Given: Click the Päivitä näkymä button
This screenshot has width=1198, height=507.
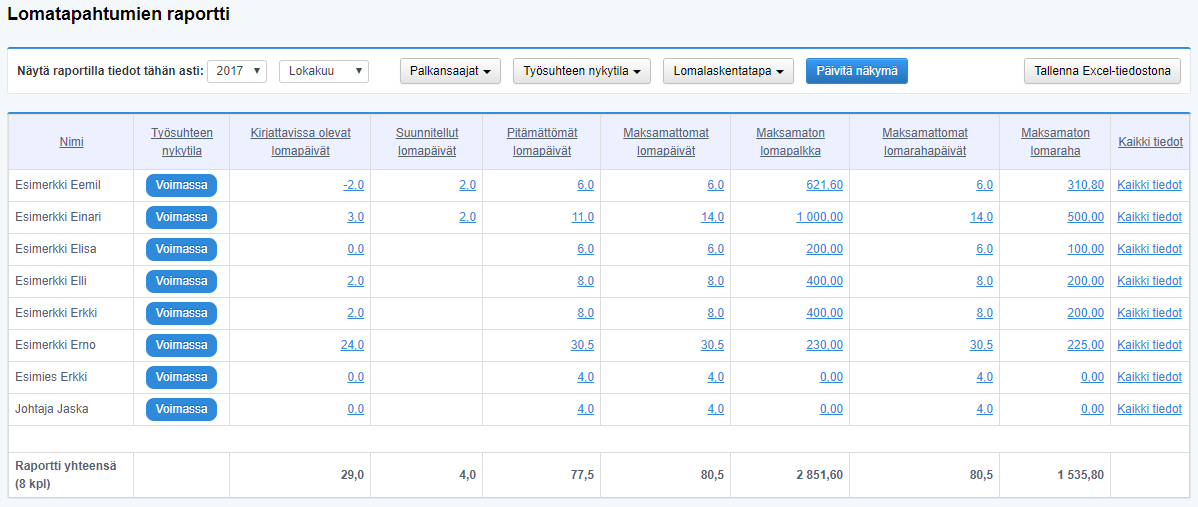Looking at the screenshot, I should [x=857, y=71].
